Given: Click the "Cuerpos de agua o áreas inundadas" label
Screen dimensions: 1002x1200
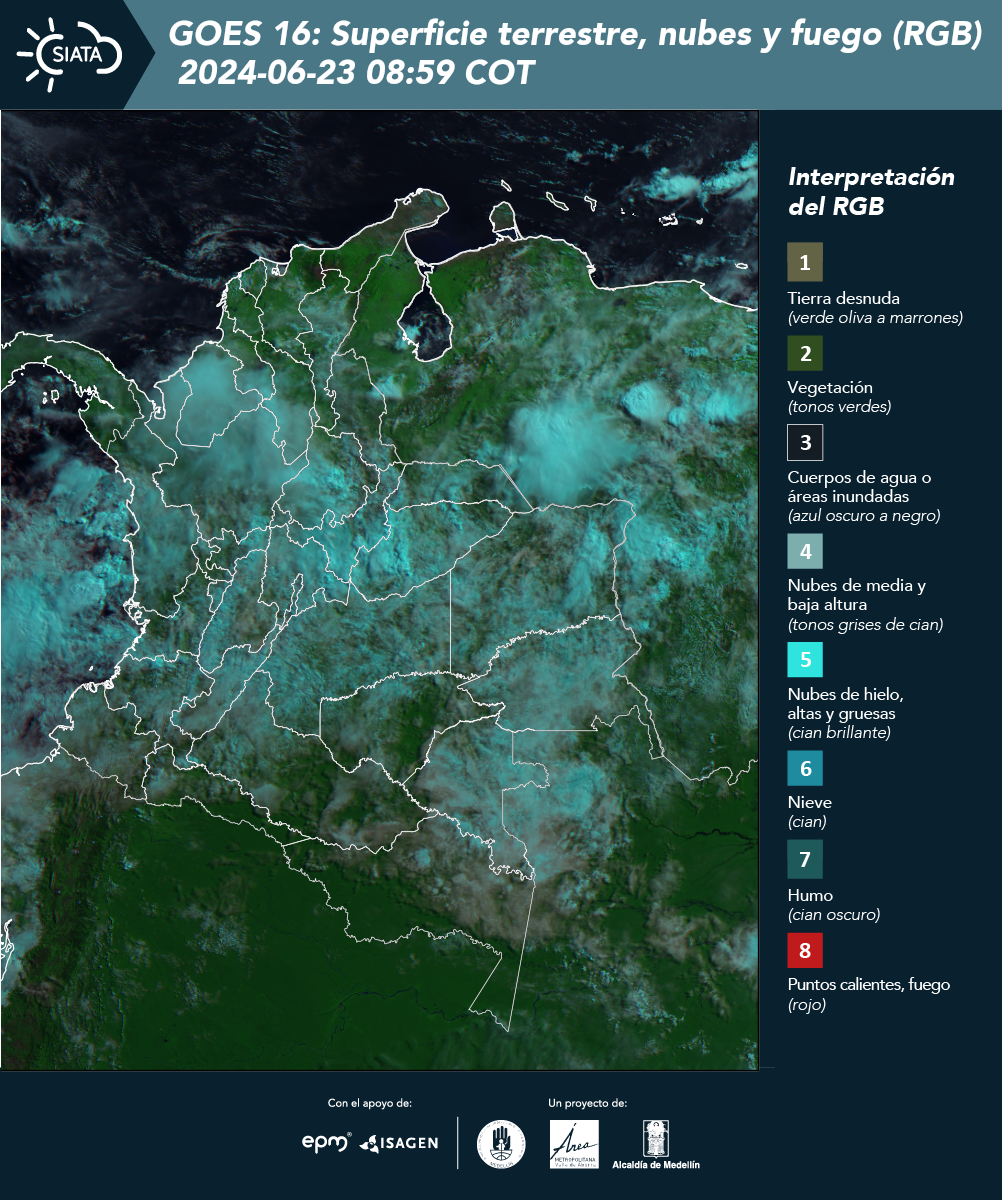Looking at the screenshot, I should 860,487.
